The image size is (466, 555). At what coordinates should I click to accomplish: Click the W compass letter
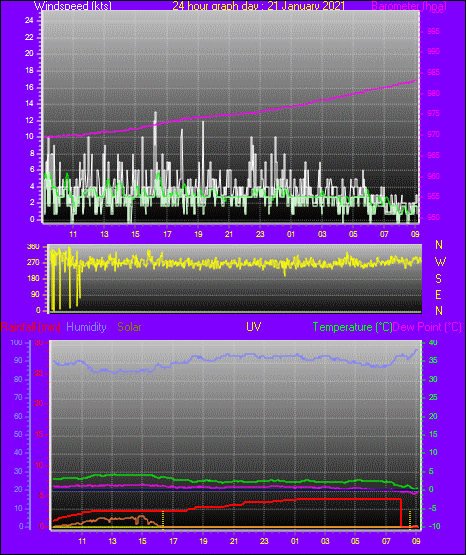click(x=440, y=262)
